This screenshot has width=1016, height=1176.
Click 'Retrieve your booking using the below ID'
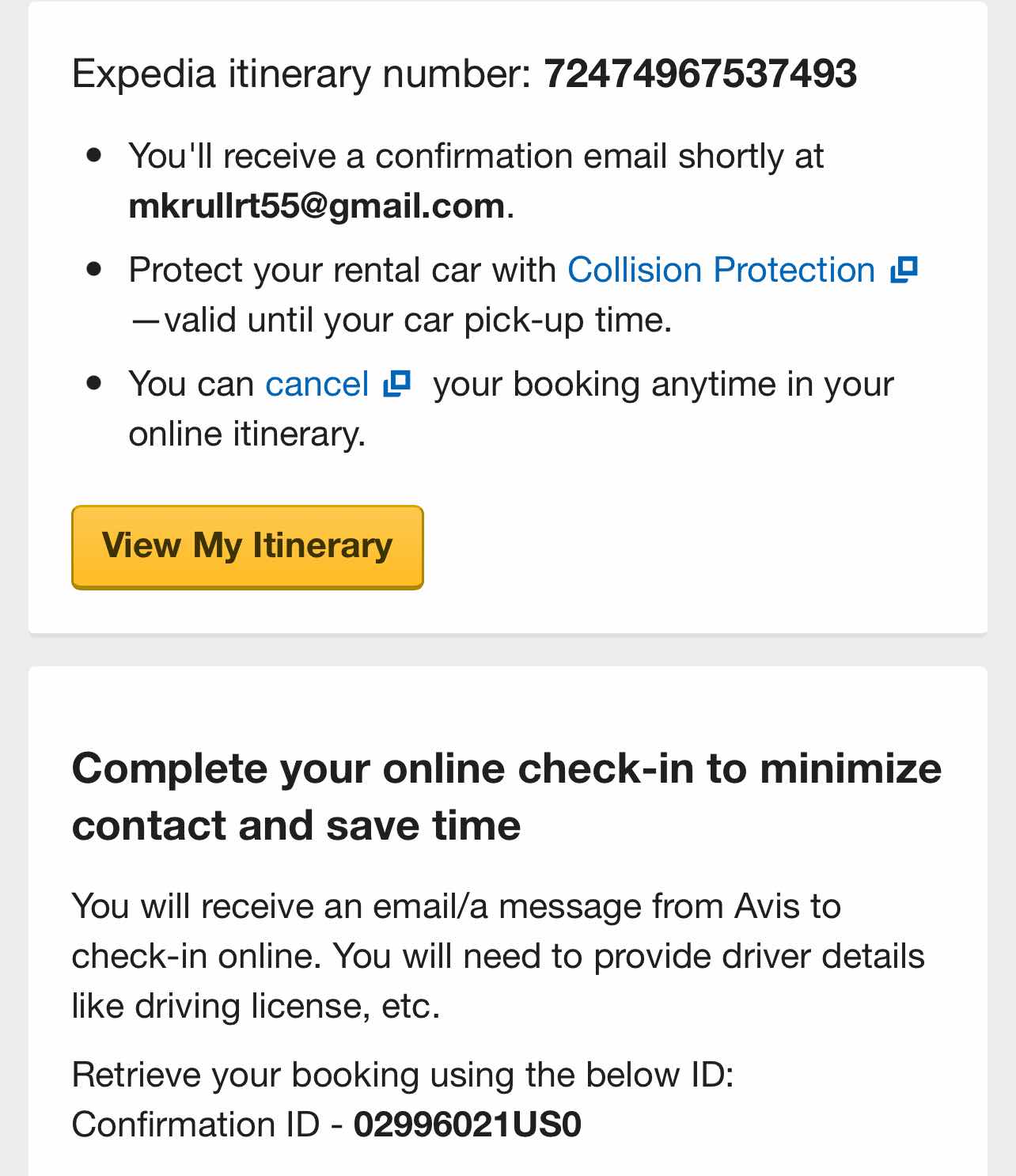(x=403, y=1075)
